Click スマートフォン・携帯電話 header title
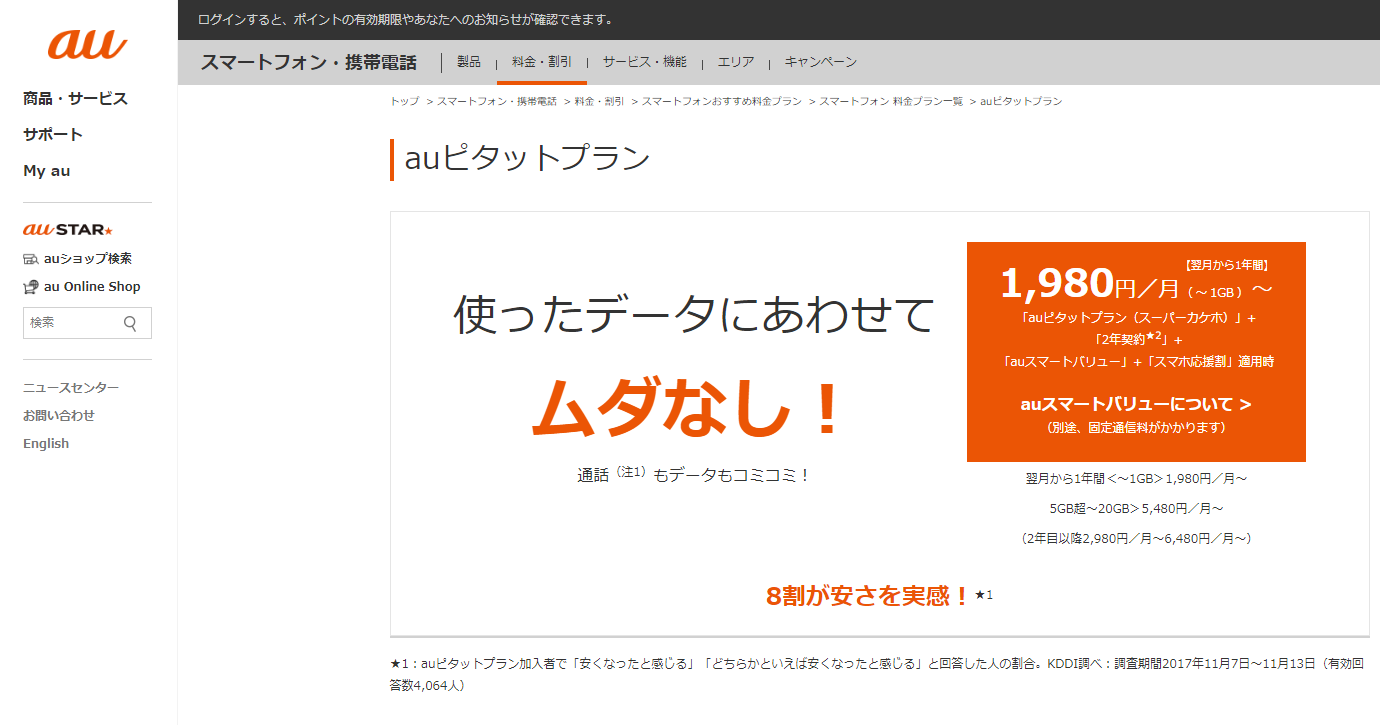The height and width of the screenshot is (725, 1380). pos(308,62)
